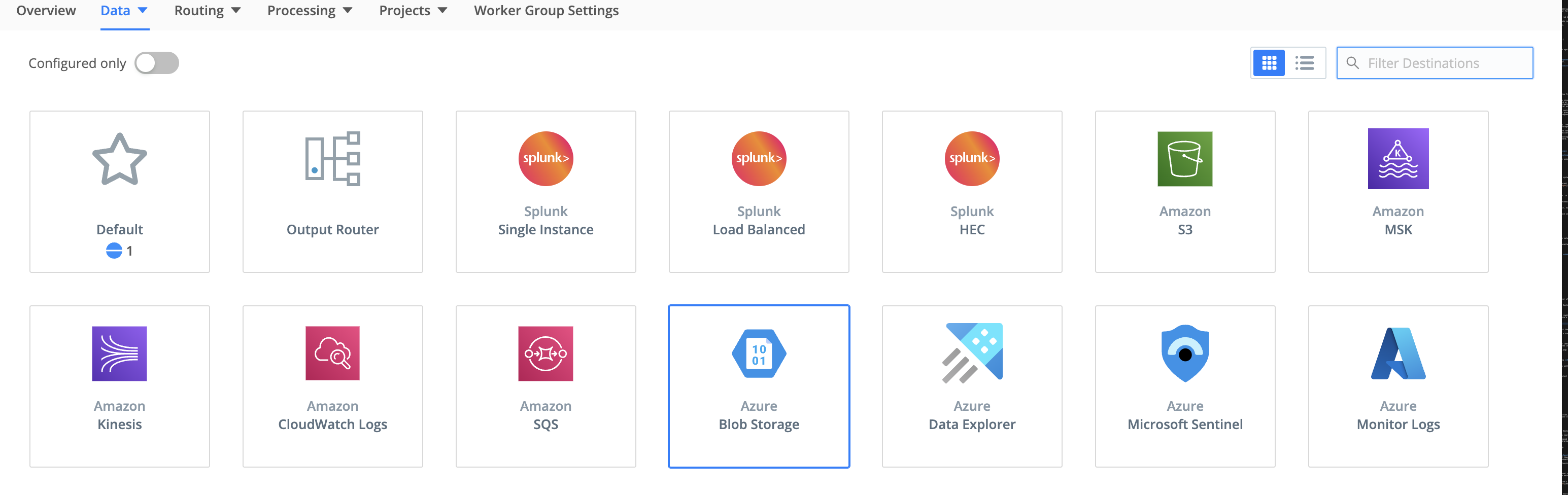Click the Monitor Logs label
The width and height of the screenshot is (1568, 495).
(1398, 424)
